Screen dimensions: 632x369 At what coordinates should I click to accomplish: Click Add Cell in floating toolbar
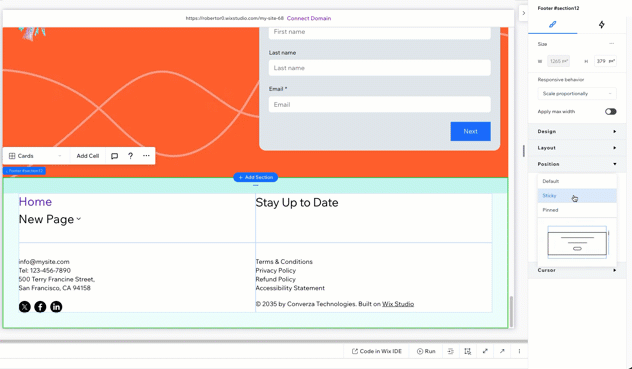[x=87, y=156]
